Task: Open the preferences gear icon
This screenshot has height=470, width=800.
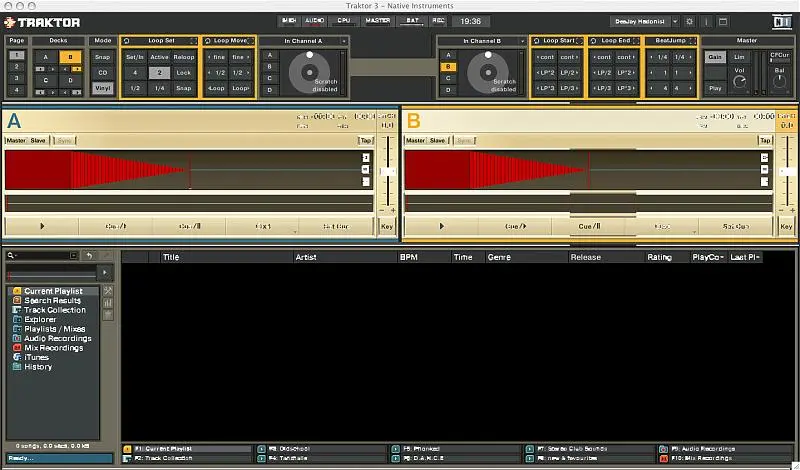Action: pos(689,20)
